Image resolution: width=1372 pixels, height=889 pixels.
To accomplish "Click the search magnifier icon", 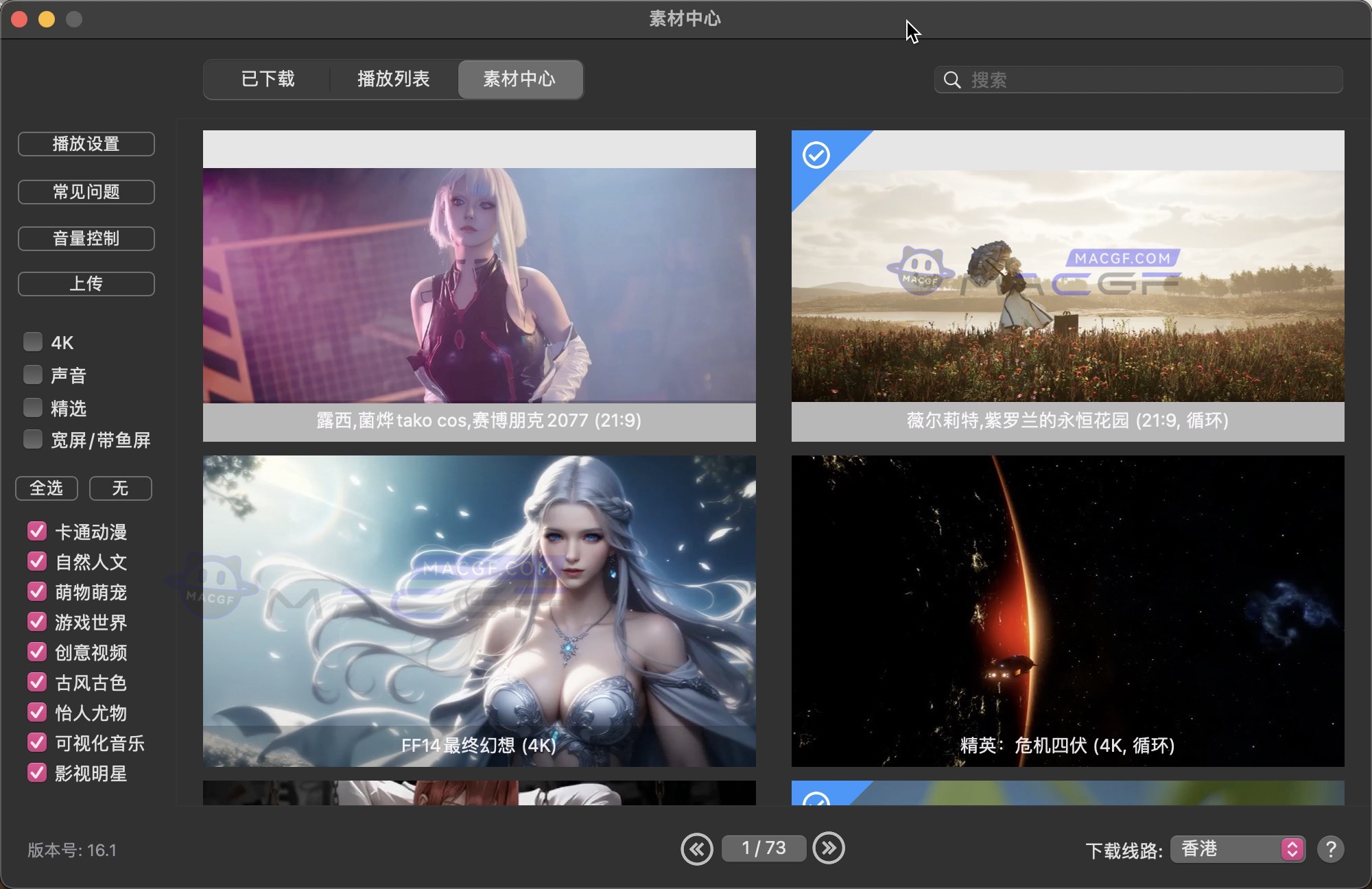I will [x=952, y=80].
